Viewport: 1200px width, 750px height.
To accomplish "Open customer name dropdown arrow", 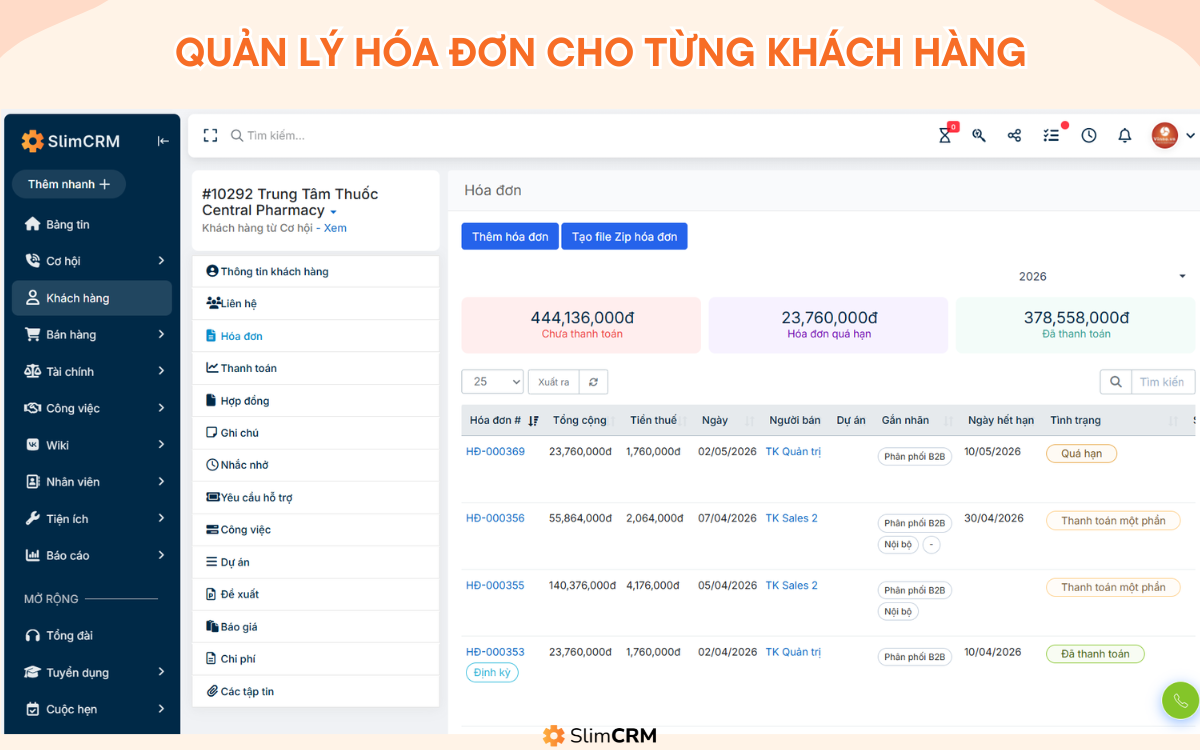I will (333, 212).
